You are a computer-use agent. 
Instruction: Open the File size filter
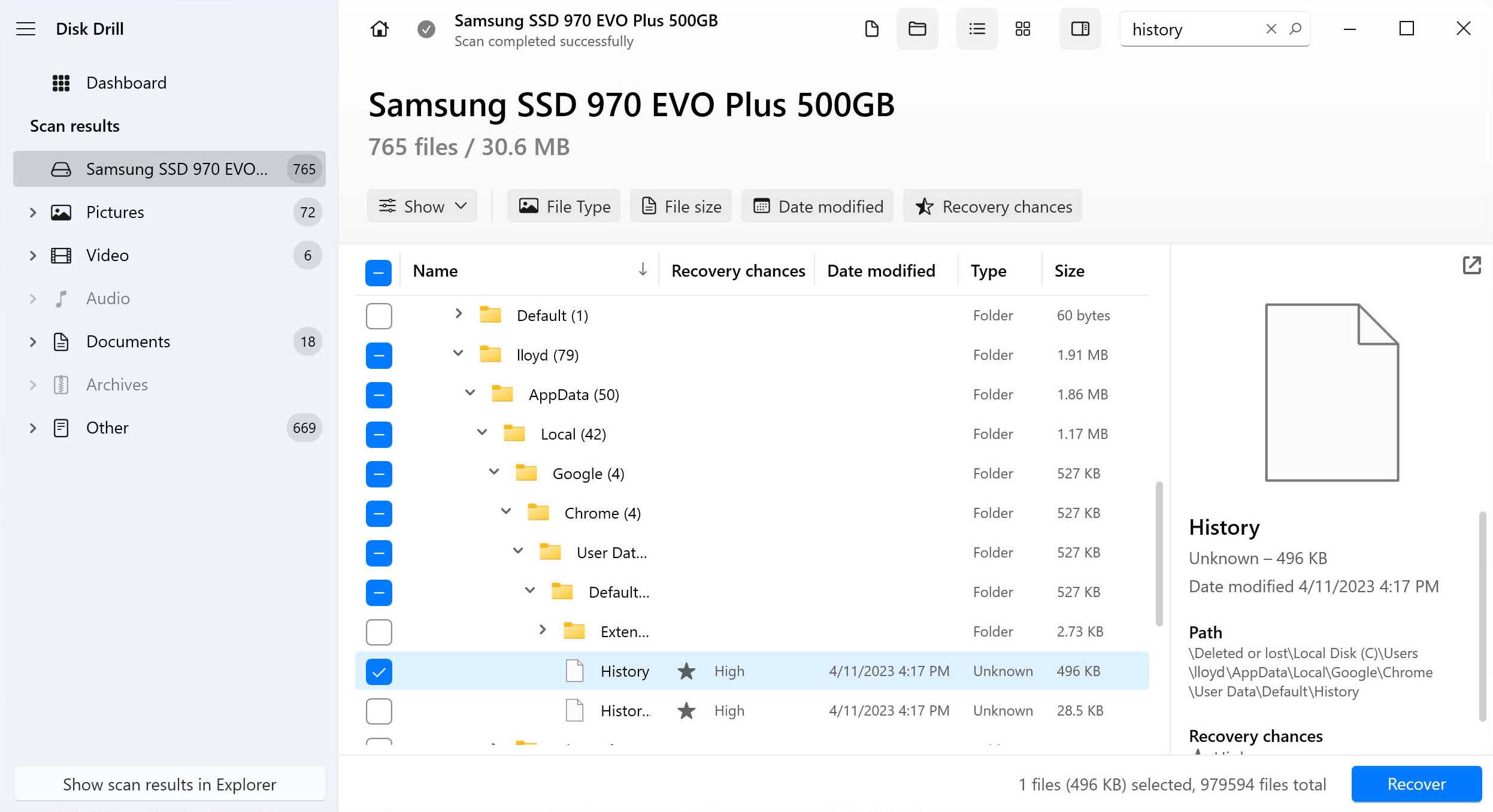(681, 206)
